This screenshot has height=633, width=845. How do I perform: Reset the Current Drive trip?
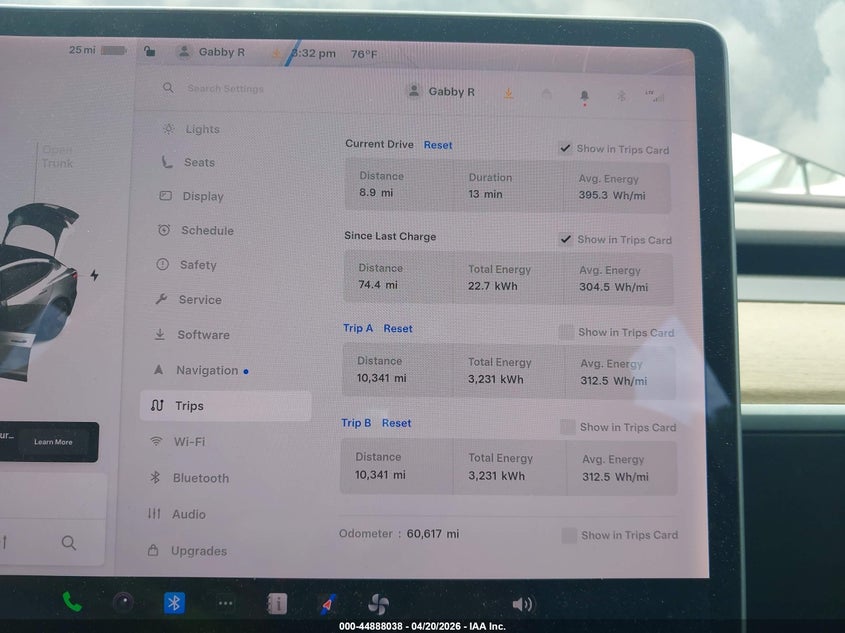click(438, 145)
